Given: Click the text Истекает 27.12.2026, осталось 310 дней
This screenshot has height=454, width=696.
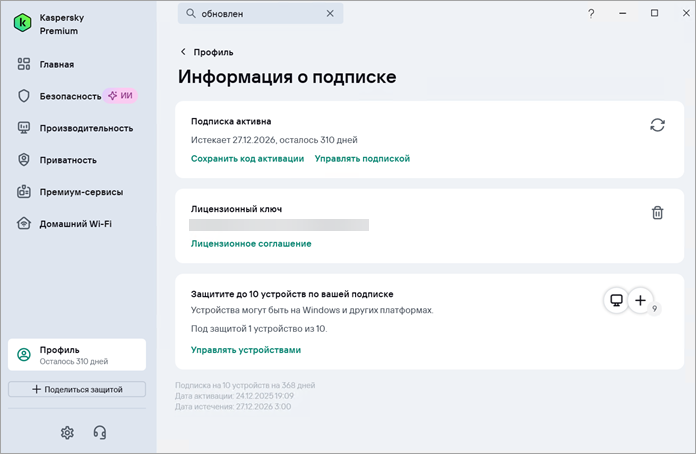Looking at the screenshot, I should [274, 140].
